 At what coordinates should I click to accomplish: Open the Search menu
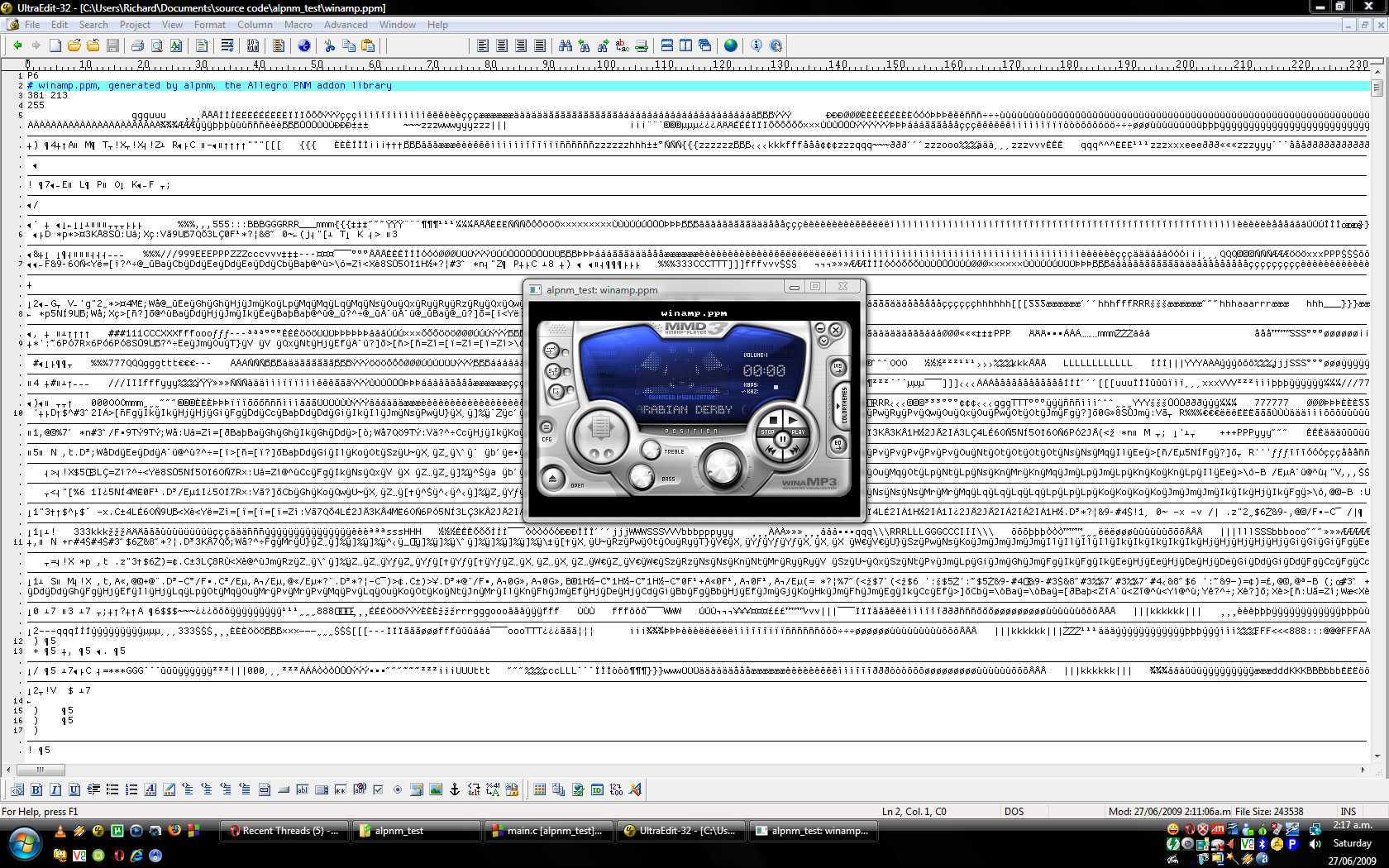click(x=93, y=25)
